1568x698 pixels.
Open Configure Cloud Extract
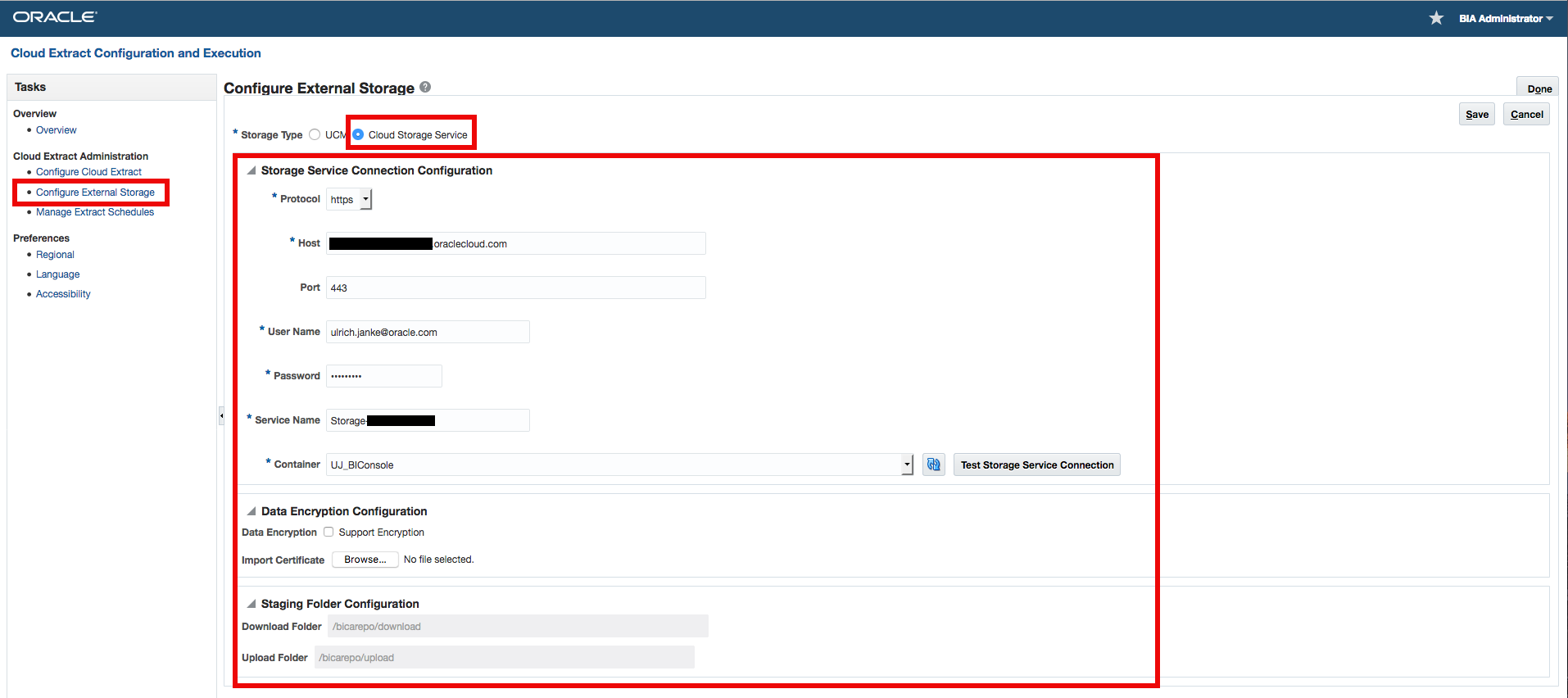(88, 172)
